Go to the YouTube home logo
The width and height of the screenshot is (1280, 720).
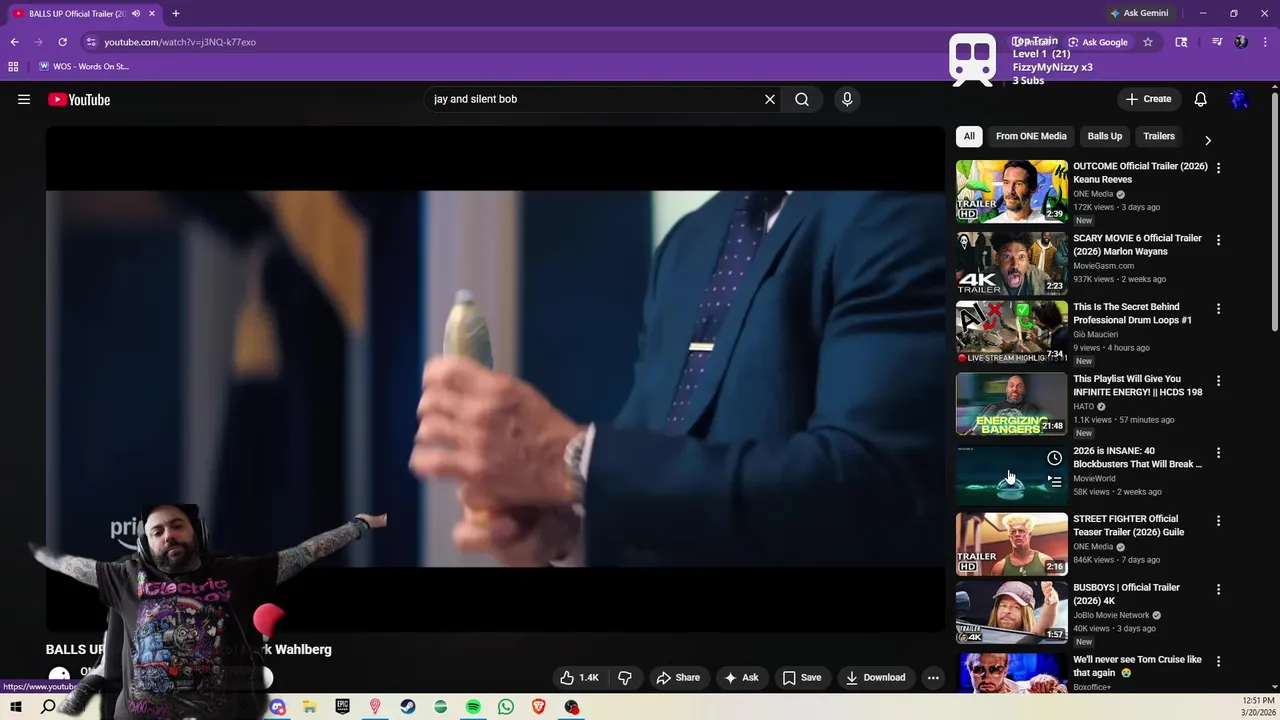(x=79, y=99)
